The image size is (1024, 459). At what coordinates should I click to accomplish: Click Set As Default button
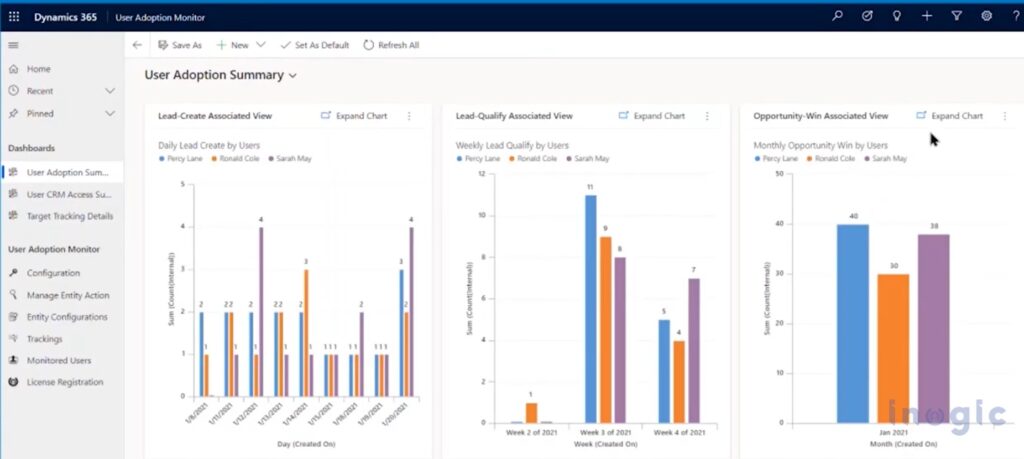pyautogui.click(x=314, y=45)
